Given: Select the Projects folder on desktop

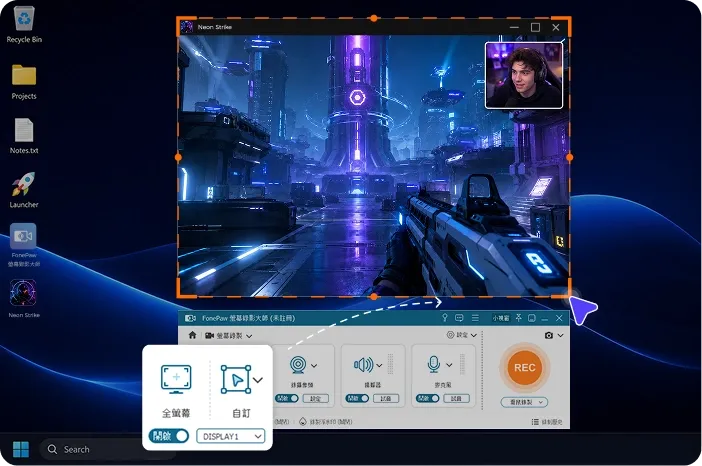Looking at the screenshot, I should pos(24,82).
